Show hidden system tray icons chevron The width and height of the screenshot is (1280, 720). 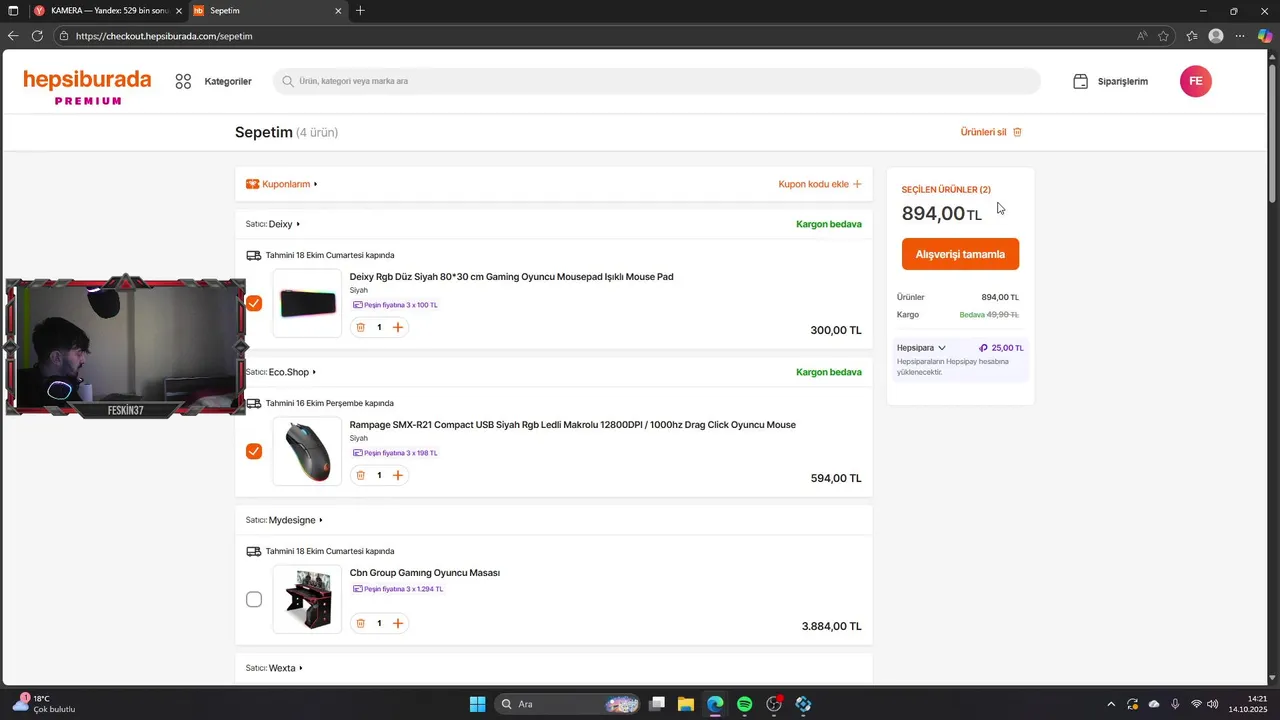1110,704
